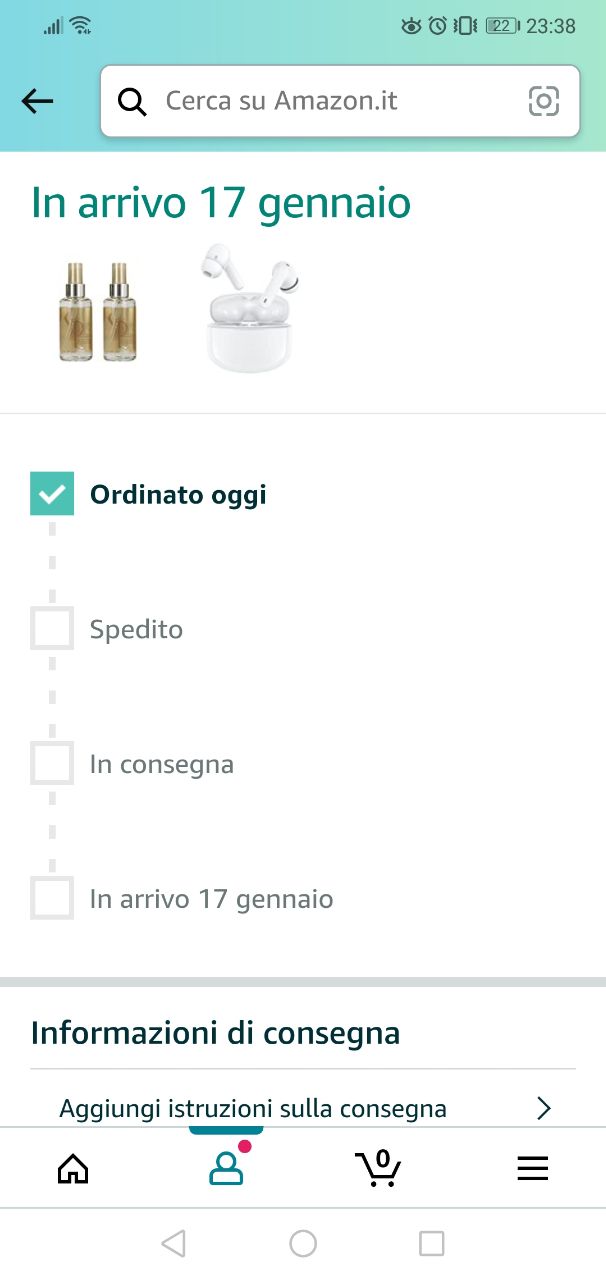Open the hamburger menu icon
Screen dimensions: 606x1280
(532, 1168)
